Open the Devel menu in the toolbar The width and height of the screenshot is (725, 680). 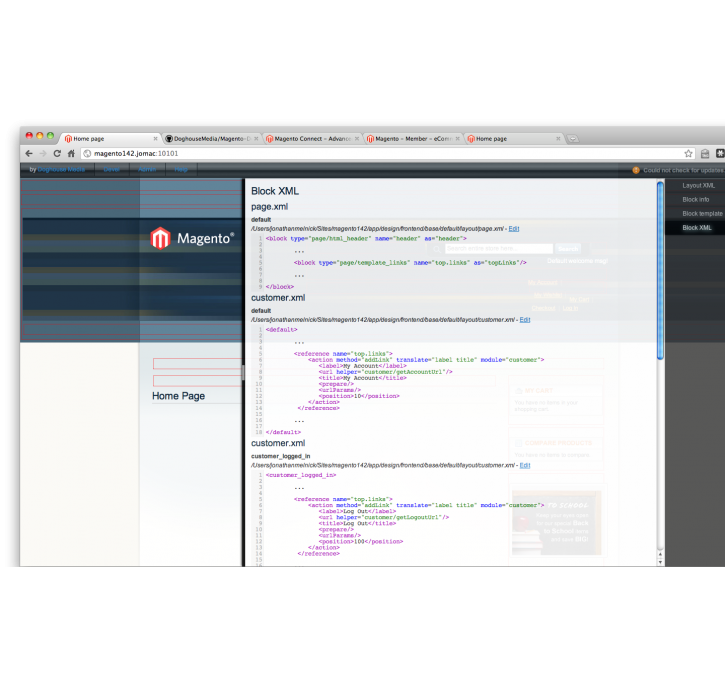(111, 170)
